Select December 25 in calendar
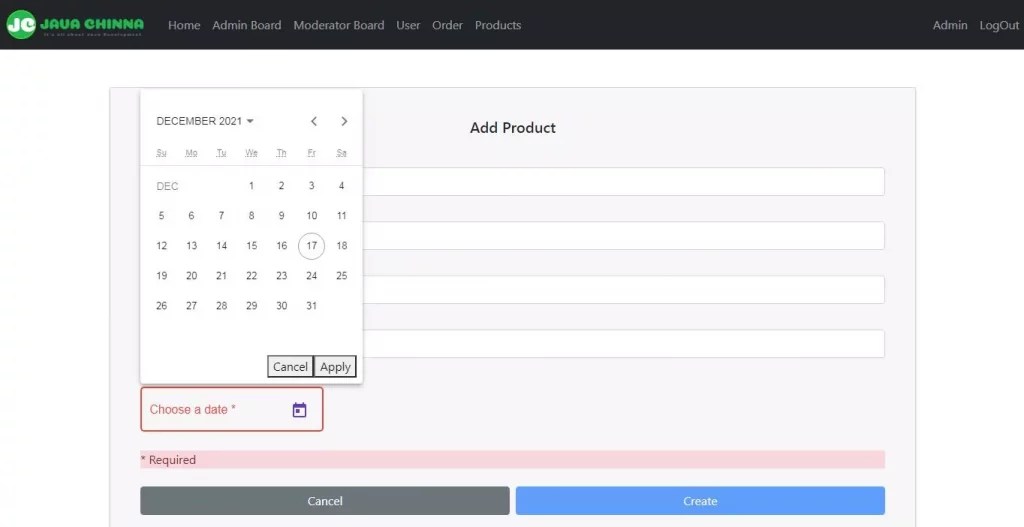This screenshot has height=527, width=1024. pyautogui.click(x=342, y=276)
